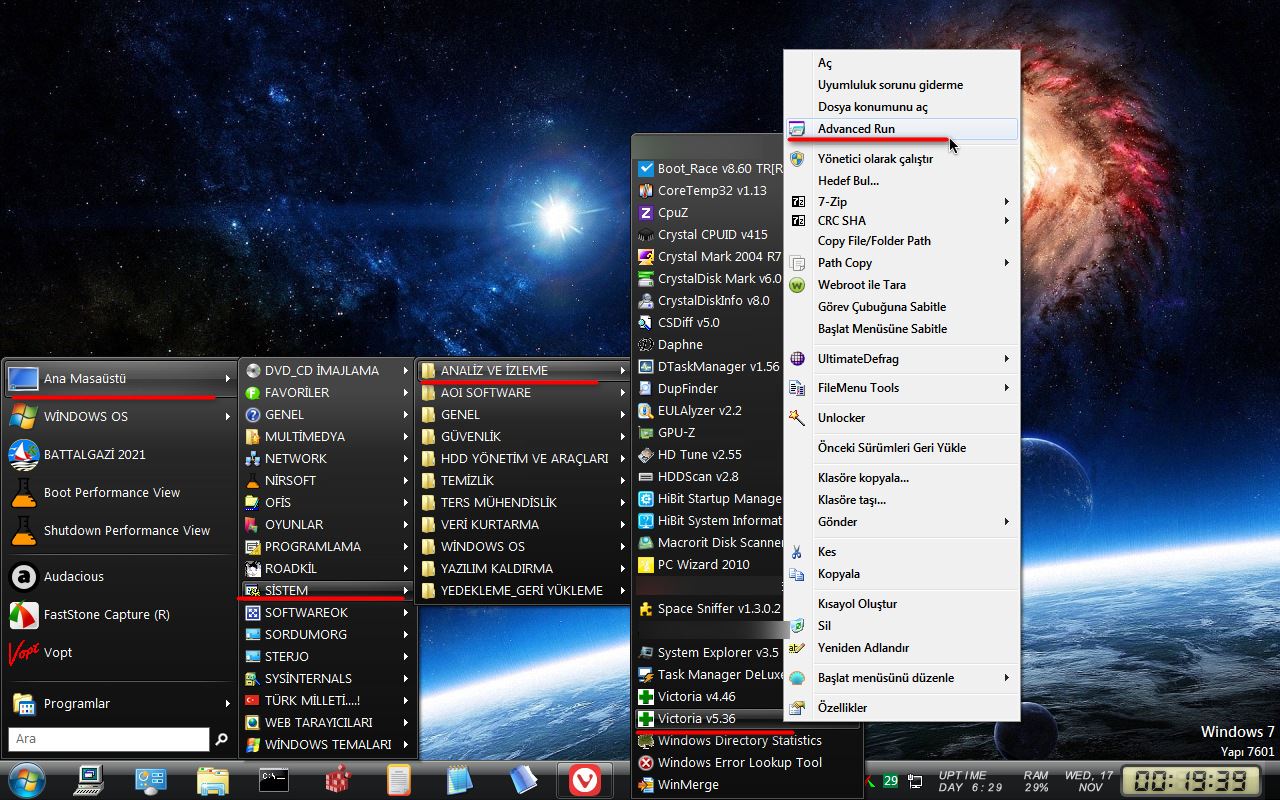Click the Windows Start orb
1280x800 pixels.
coord(26,779)
